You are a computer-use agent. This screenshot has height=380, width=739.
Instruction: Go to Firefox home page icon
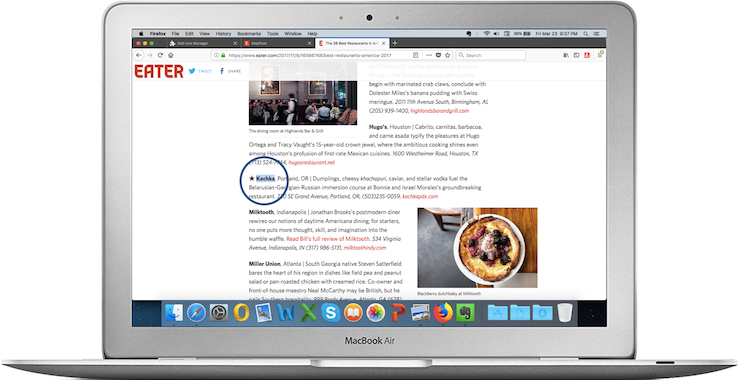pyautogui.click(x=171, y=55)
